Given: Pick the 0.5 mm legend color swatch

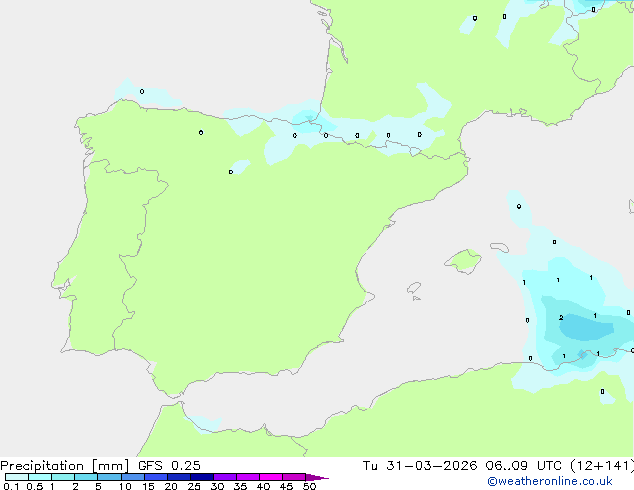Looking at the screenshot, I should point(40,477).
